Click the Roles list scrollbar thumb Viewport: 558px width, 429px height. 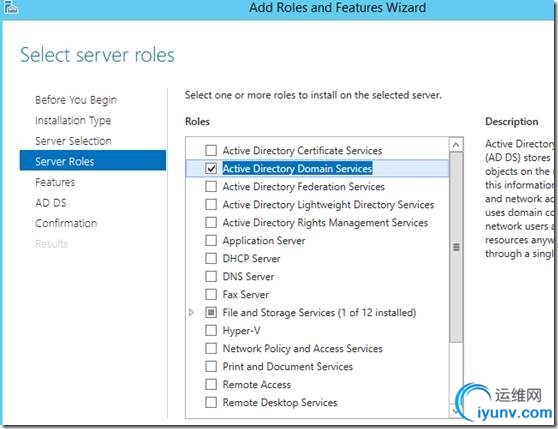point(456,247)
